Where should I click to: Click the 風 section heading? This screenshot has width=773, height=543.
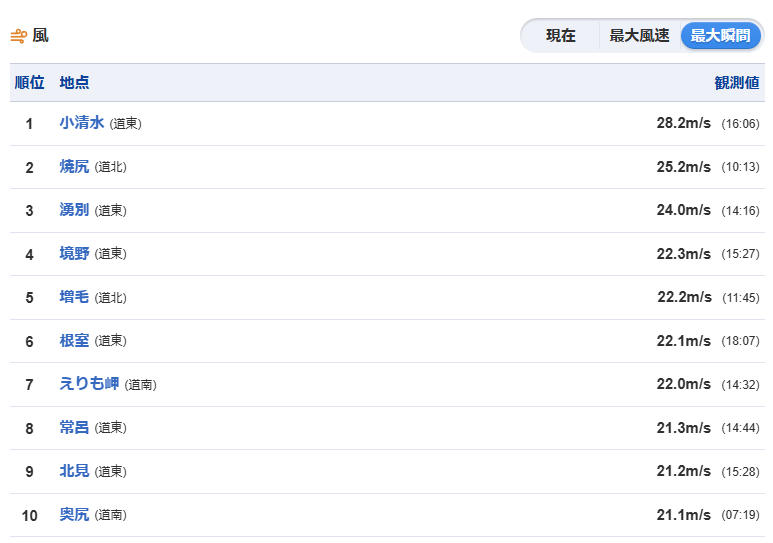pos(40,36)
